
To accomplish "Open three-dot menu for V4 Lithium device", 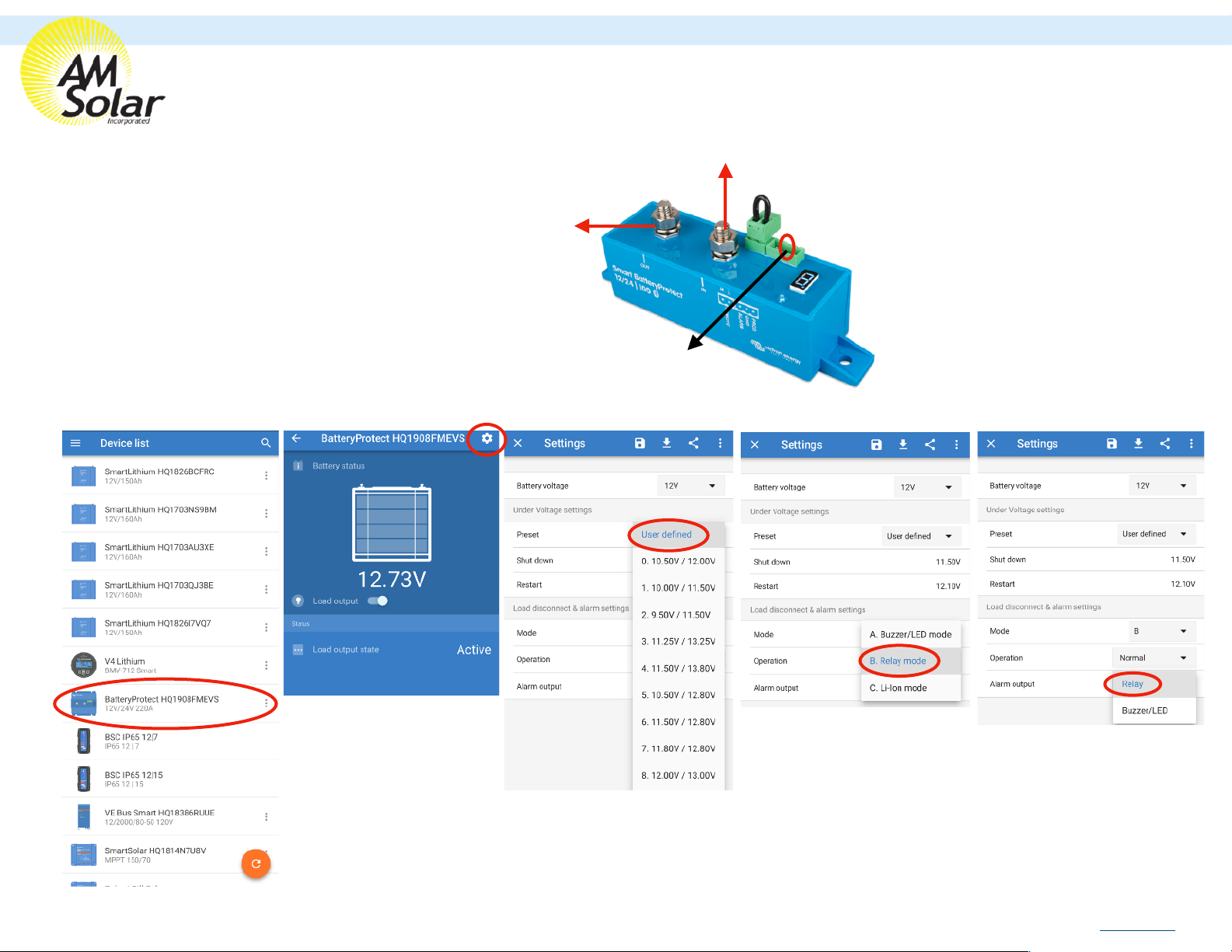I will (x=266, y=665).
